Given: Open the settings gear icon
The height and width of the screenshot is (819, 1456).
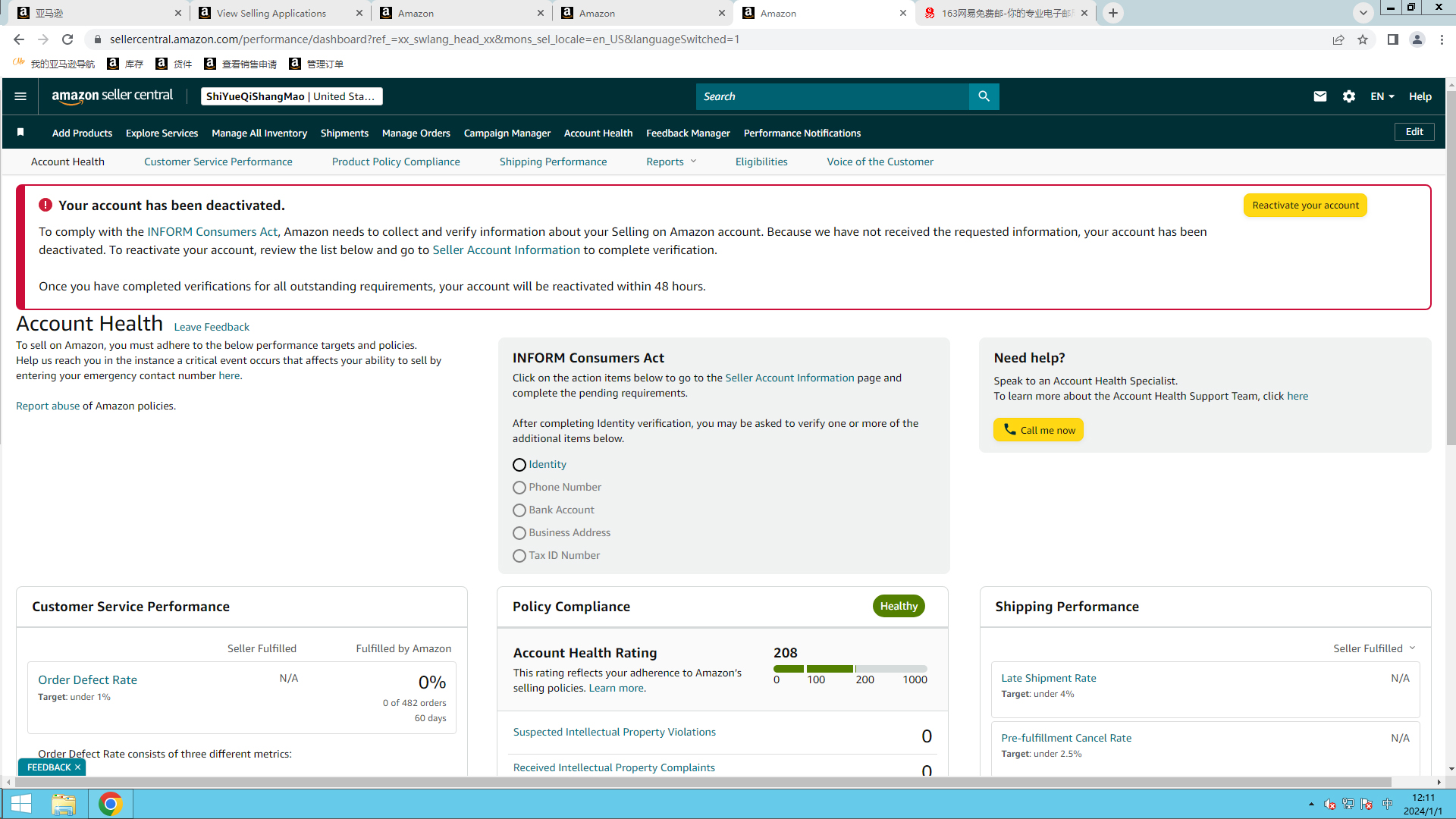Looking at the screenshot, I should [1349, 96].
